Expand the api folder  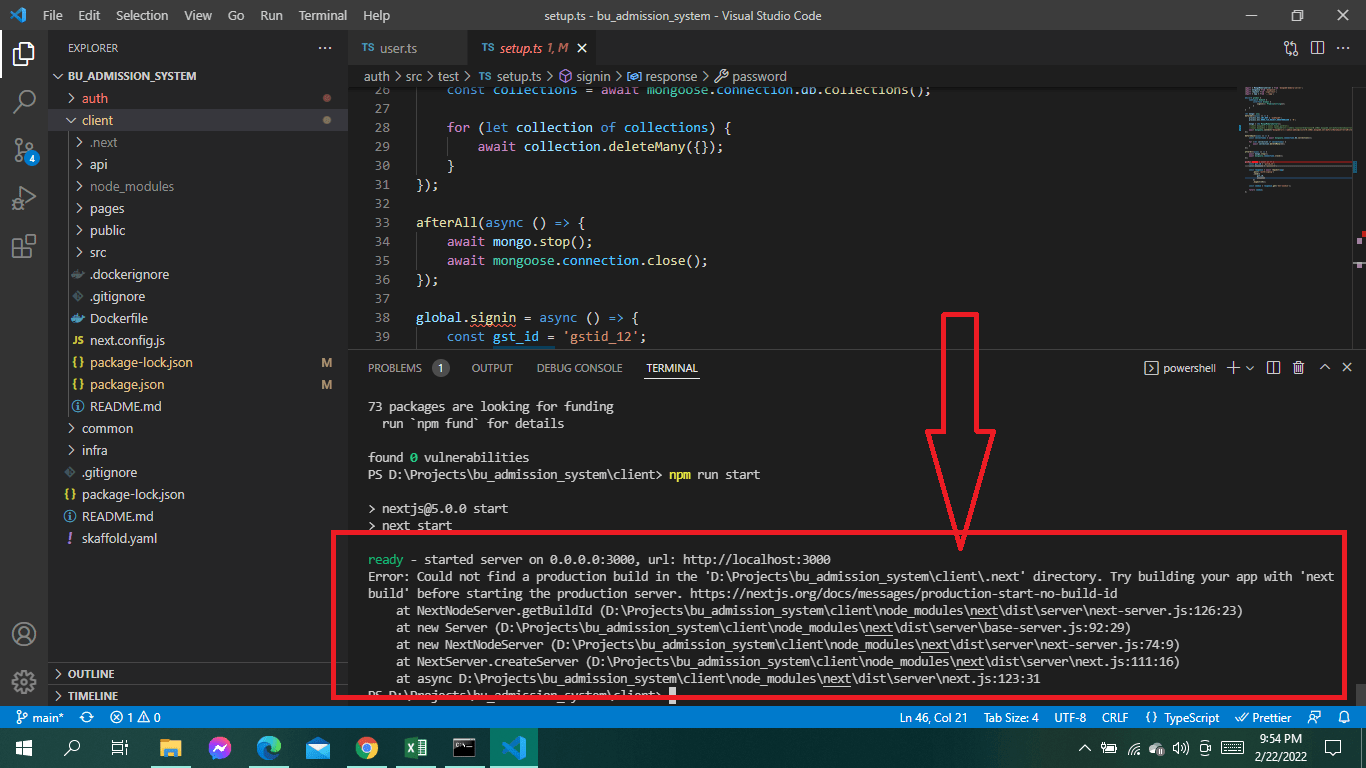tap(197, 164)
